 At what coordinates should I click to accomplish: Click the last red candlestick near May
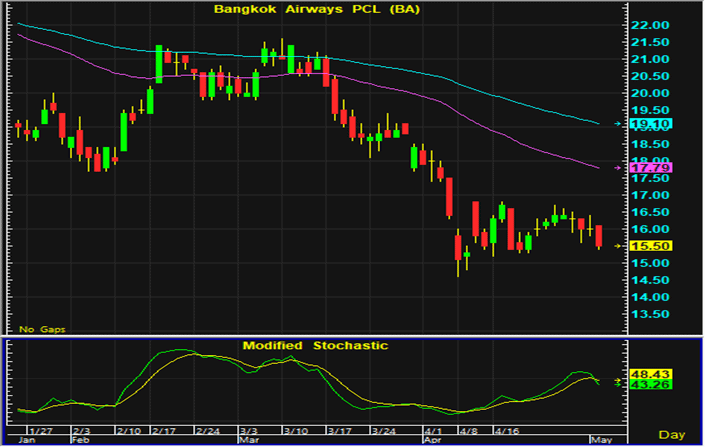[x=599, y=237]
